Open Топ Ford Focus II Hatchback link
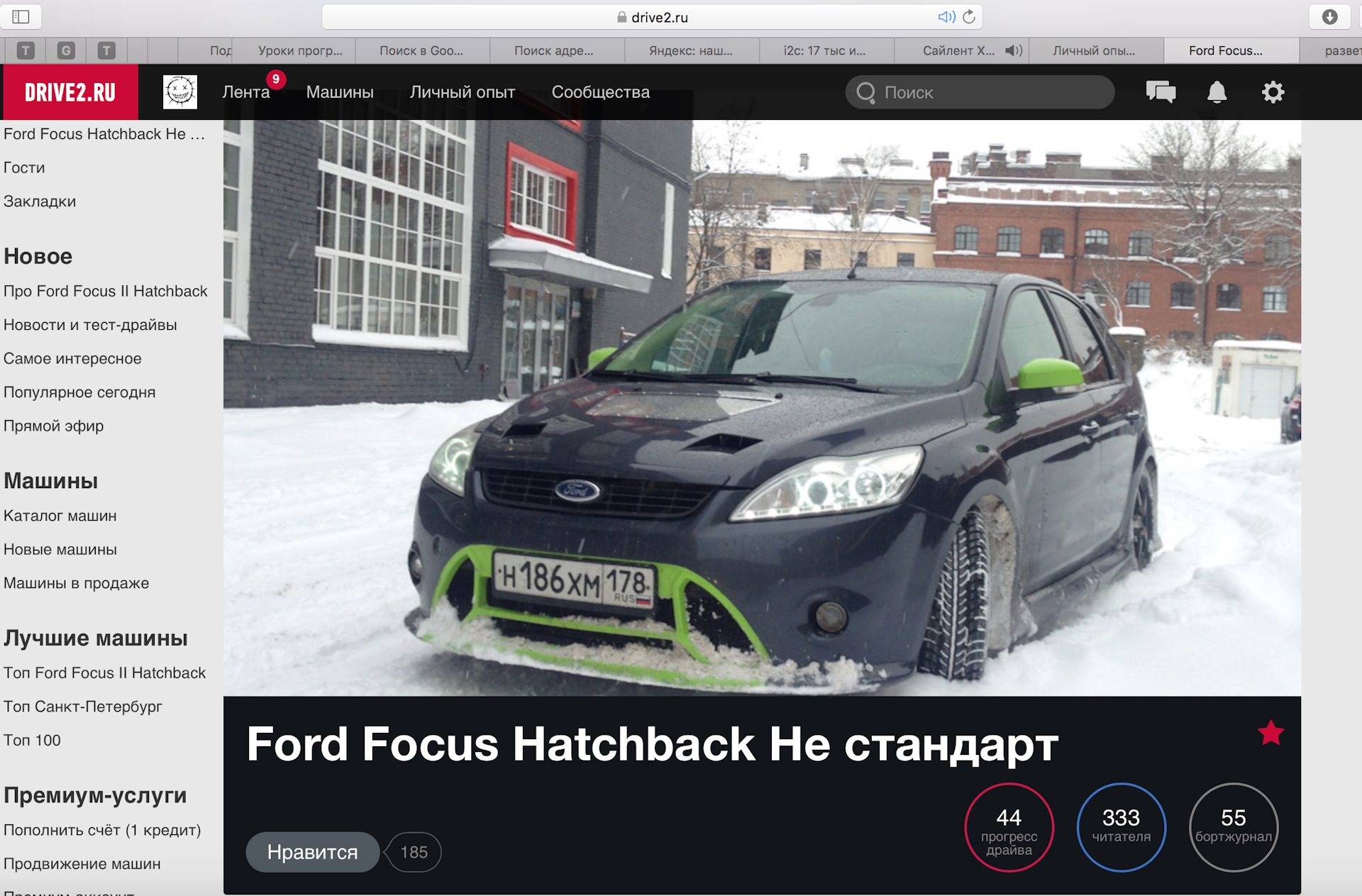1362x896 pixels. [104, 673]
